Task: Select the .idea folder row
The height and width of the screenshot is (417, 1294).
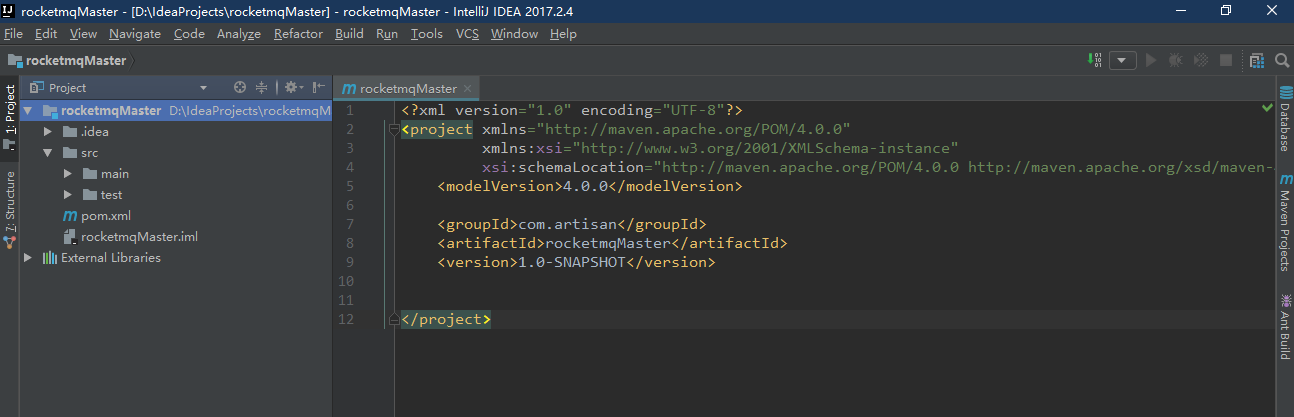Action: coord(176,132)
